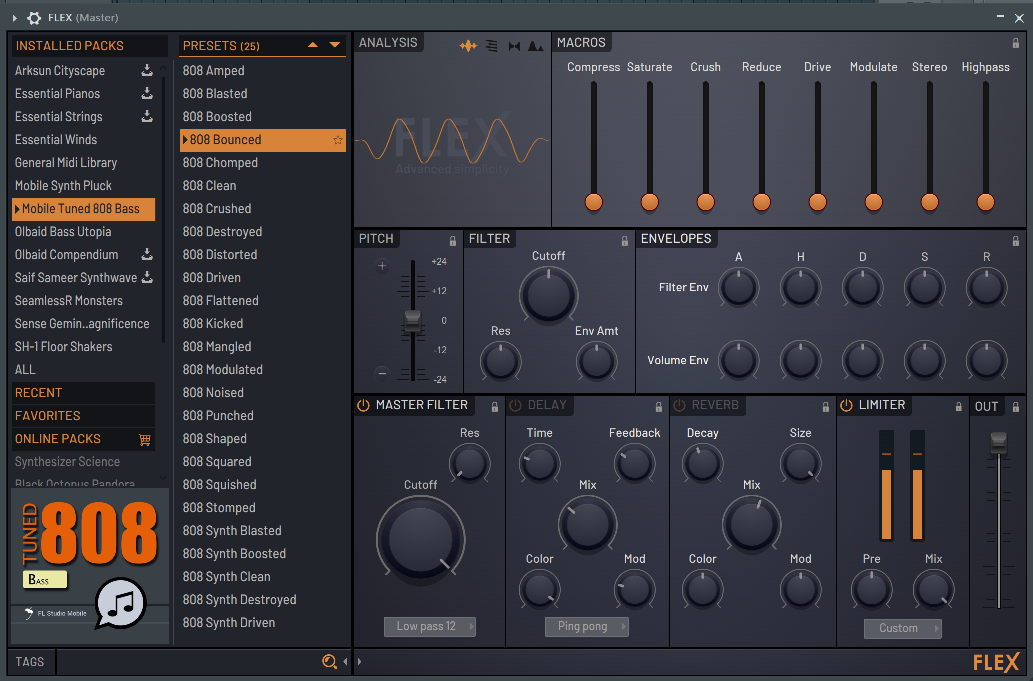The image size is (1033, 681).
Task: Open the preset search magnifier
Action: tap(330, 662)
